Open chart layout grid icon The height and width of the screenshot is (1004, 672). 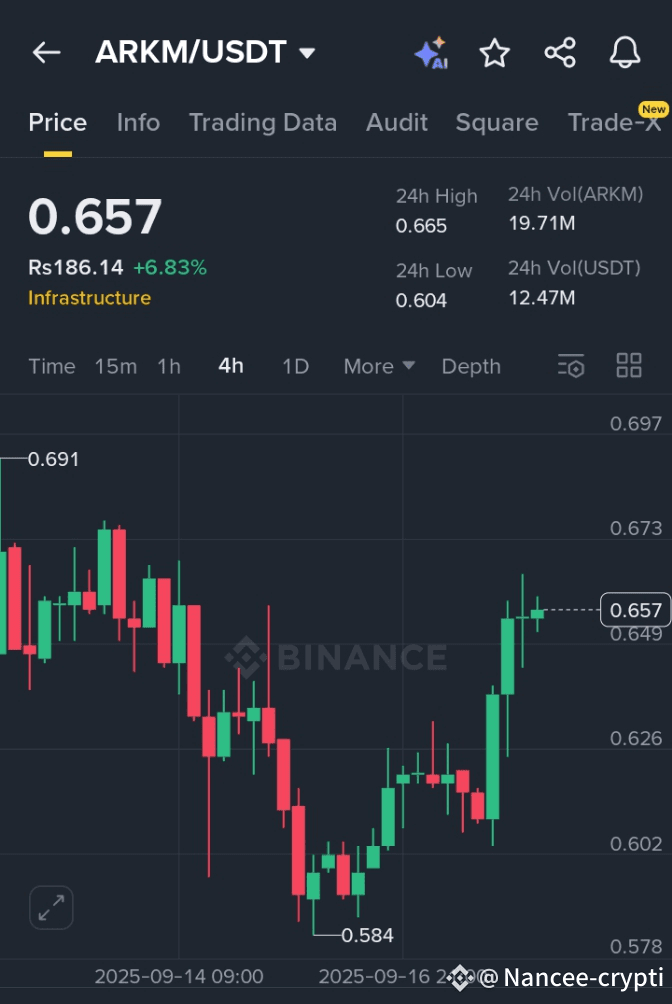pos(628,366)
